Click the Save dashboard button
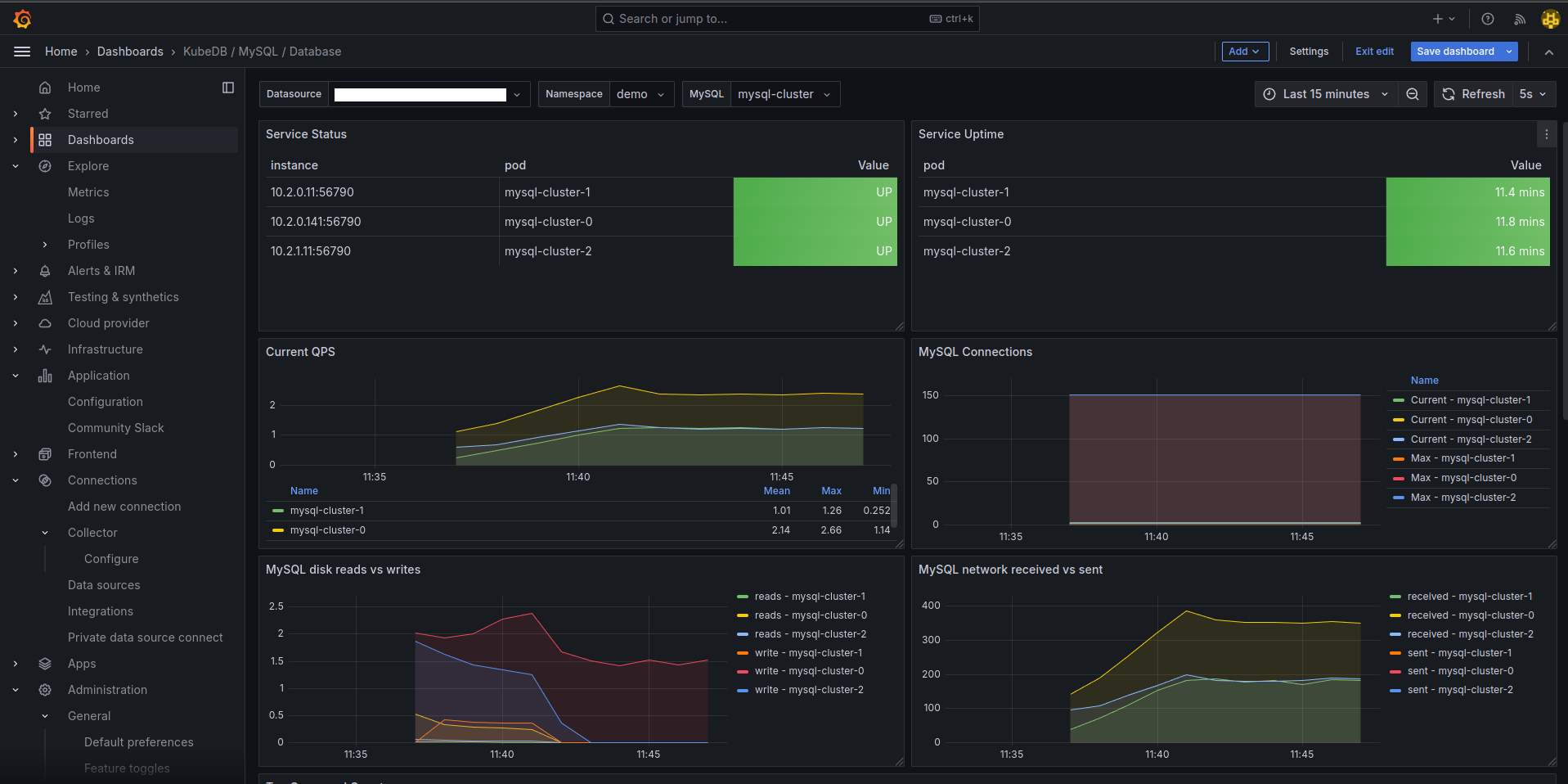This screenshot has width=1568, height=784. (1455, 51)
